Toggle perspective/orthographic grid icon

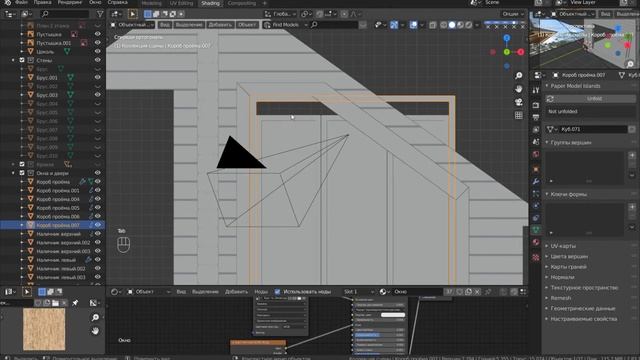[x=518, y=116]
